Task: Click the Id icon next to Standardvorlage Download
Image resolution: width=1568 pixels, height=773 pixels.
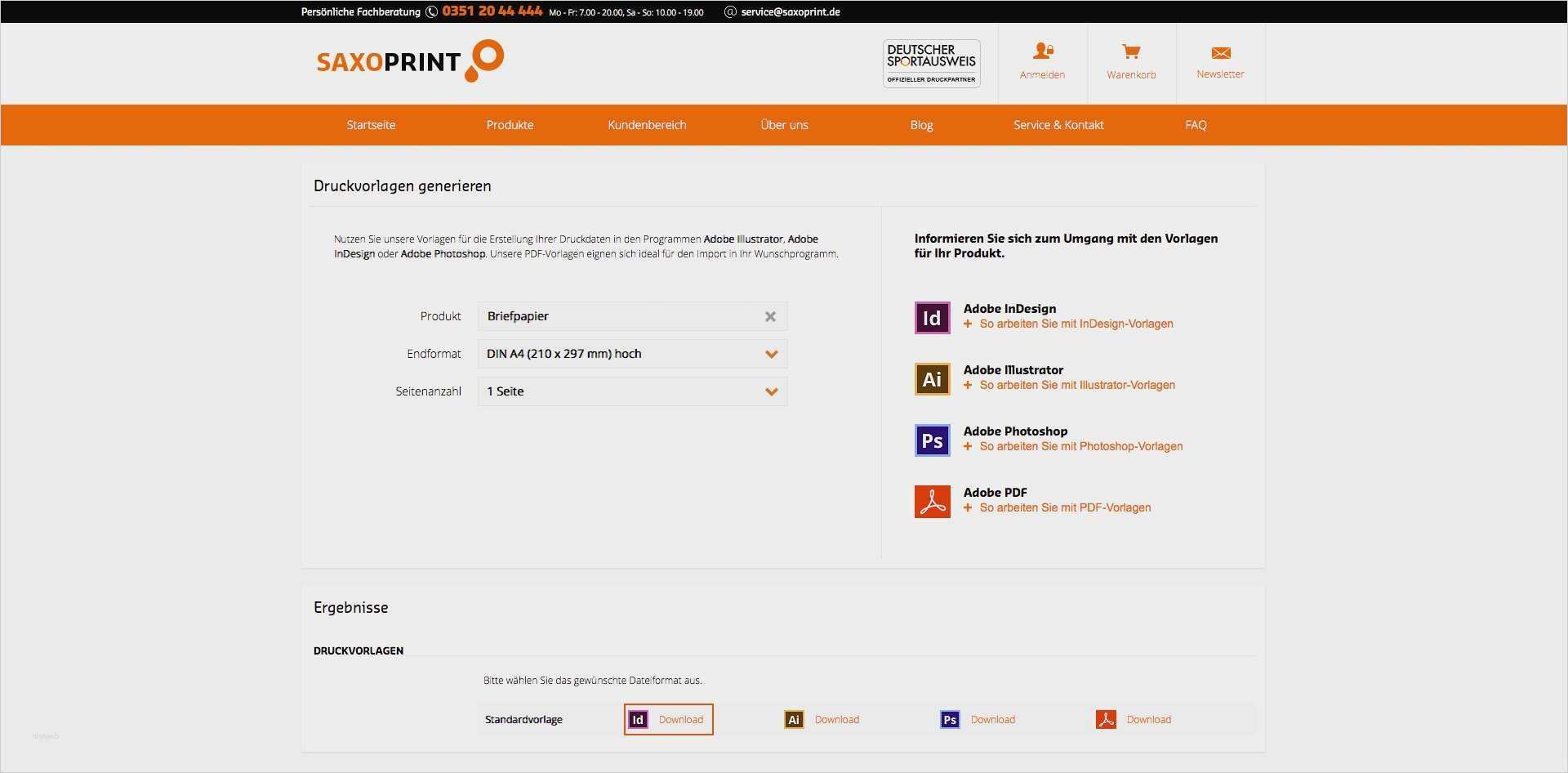Action: click(638, 719)
